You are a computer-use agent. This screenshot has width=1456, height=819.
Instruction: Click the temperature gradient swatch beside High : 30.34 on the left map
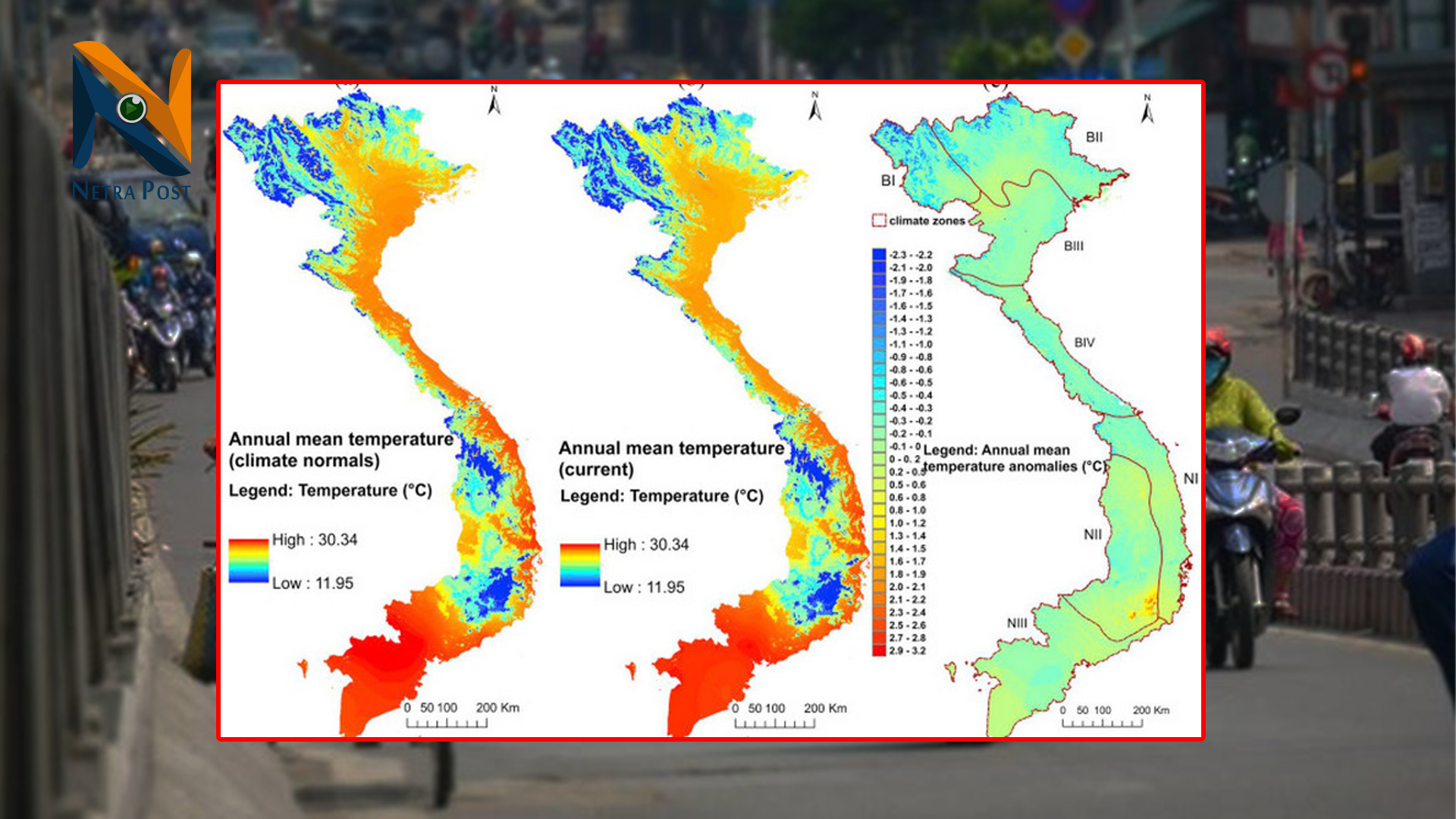(249, 561)
